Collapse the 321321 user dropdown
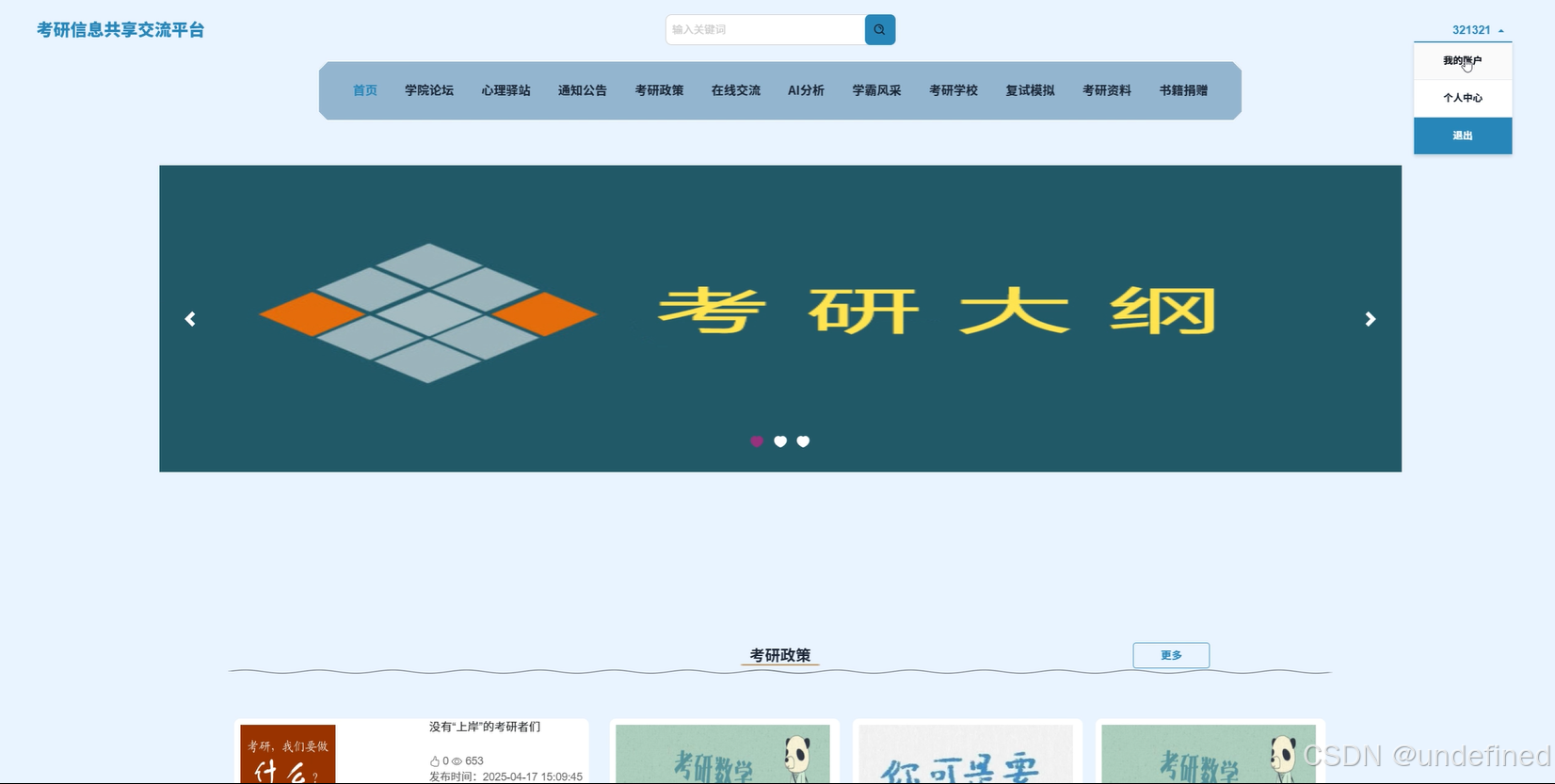The height and width of the screenshot is (784, 1555). click(1478, 30)
